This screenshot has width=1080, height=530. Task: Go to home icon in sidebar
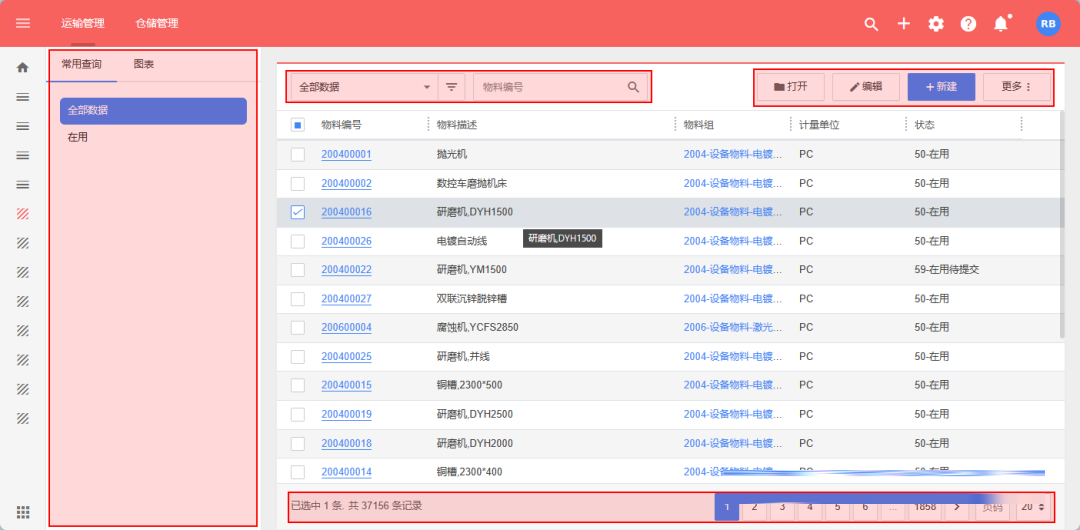click(x=22, y=68)
